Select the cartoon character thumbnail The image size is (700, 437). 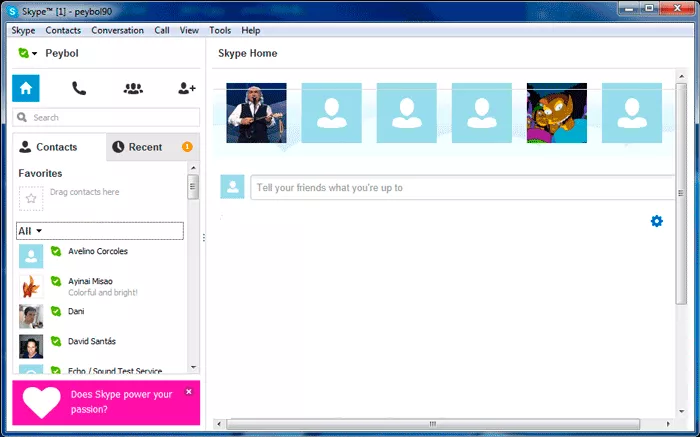557,113
